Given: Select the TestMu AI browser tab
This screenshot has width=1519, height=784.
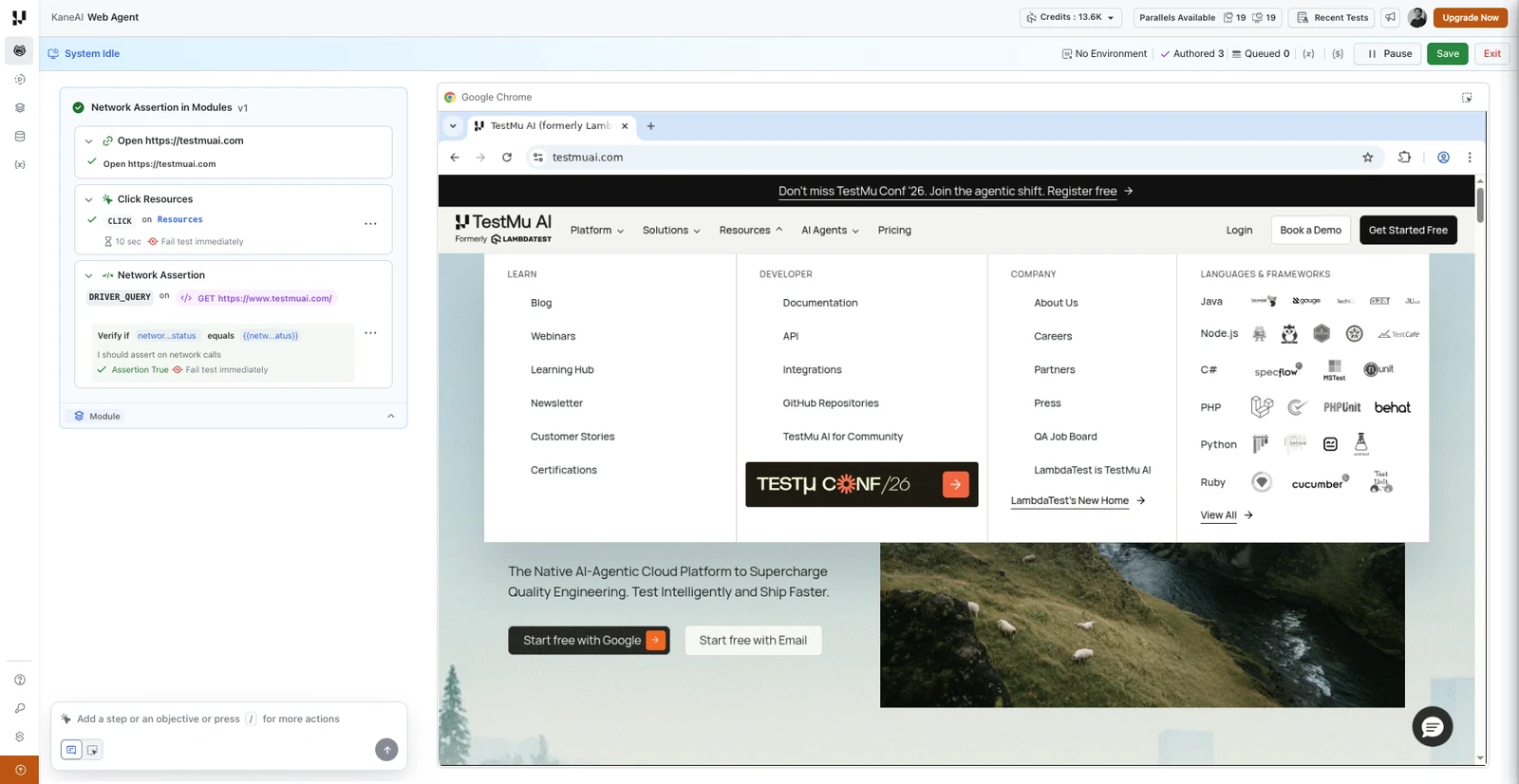Looking at the screenshot, I should 551,126.
